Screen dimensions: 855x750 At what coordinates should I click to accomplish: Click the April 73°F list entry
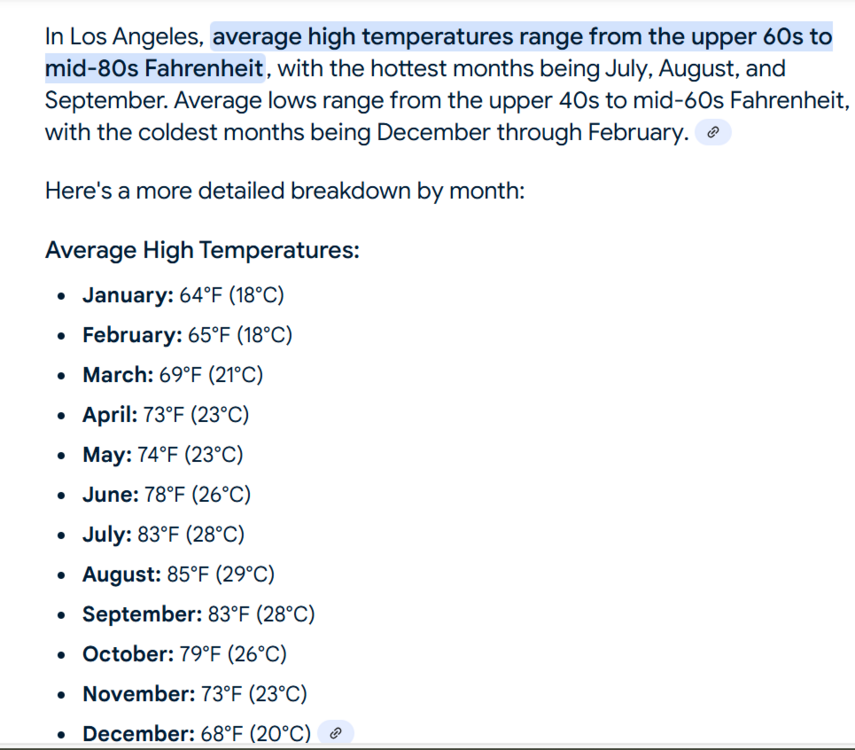point(165,415)
